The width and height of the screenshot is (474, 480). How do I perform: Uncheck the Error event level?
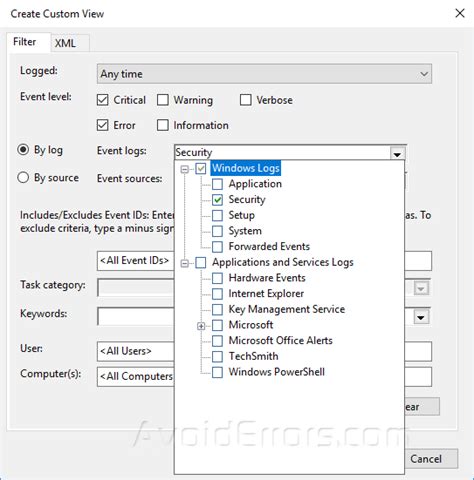click(x=103, y=125)
